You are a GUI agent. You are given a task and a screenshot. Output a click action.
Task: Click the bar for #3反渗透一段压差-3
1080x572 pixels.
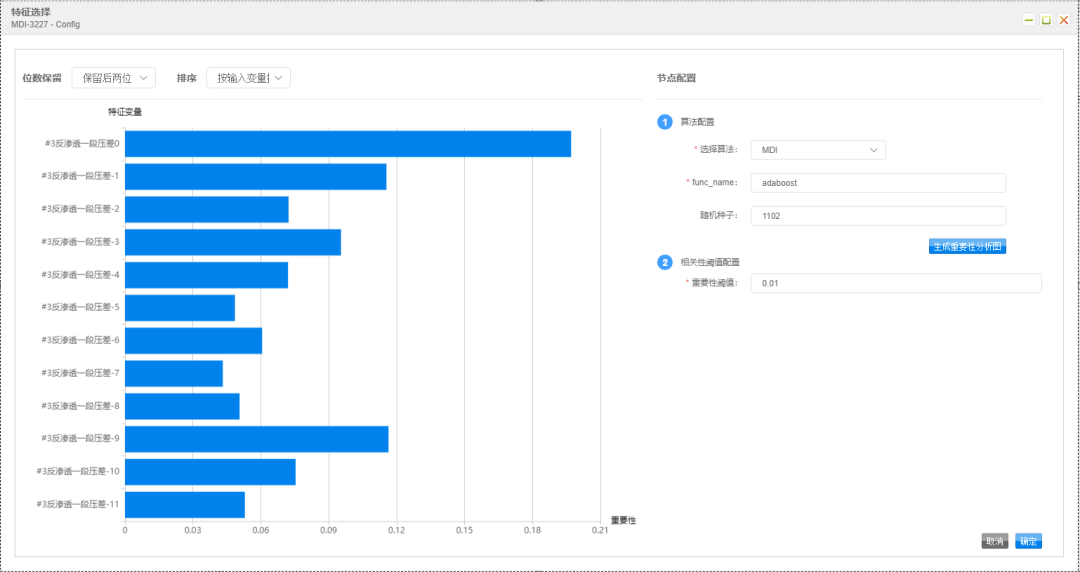[x=233, y=243]
